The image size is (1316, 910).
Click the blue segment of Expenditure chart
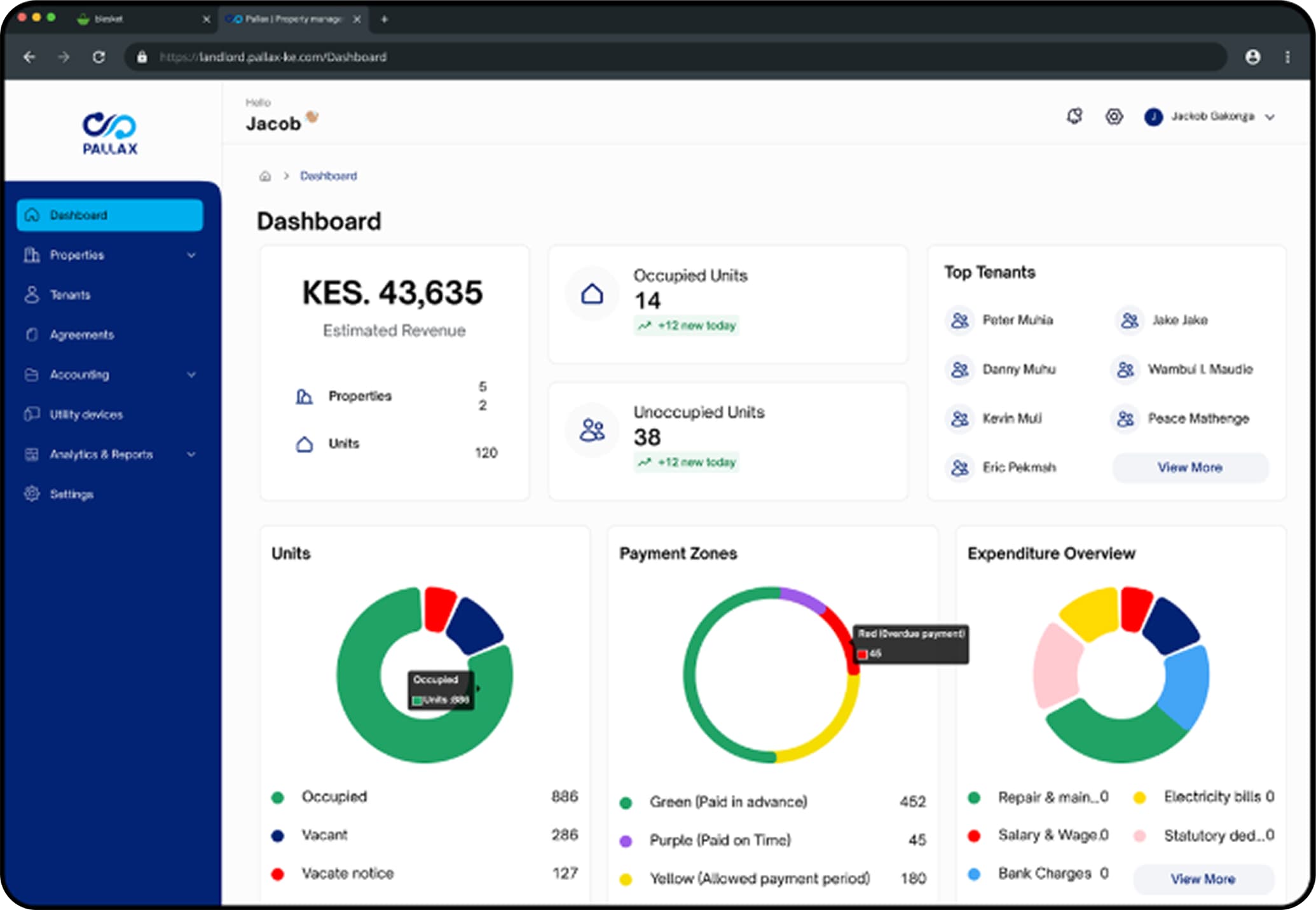click(1188, 686)
